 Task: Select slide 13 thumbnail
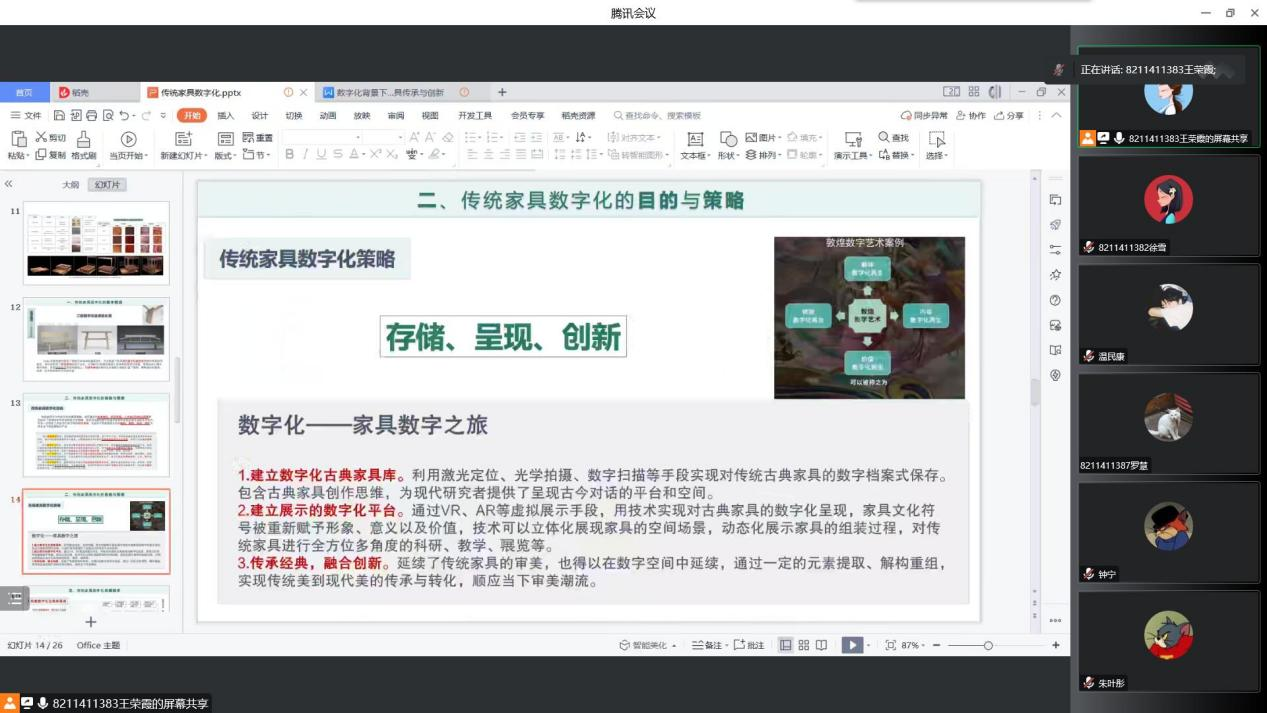(96, 435)
